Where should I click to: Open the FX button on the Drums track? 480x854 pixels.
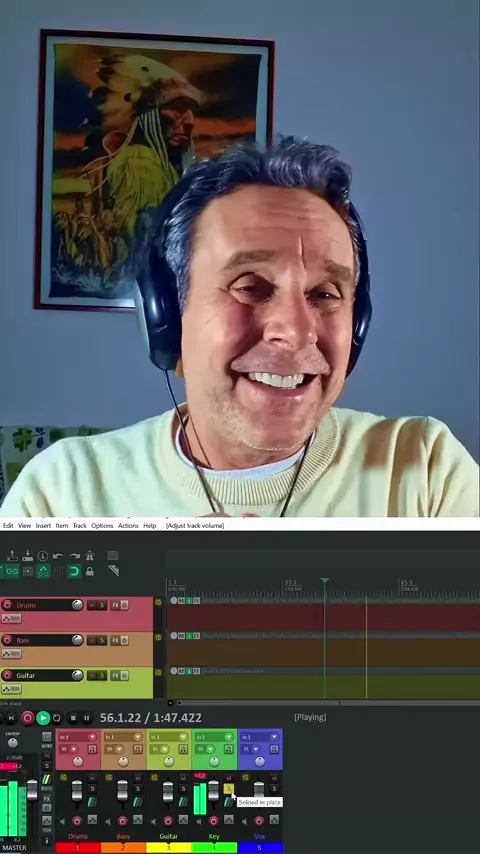tap(115, 605)
